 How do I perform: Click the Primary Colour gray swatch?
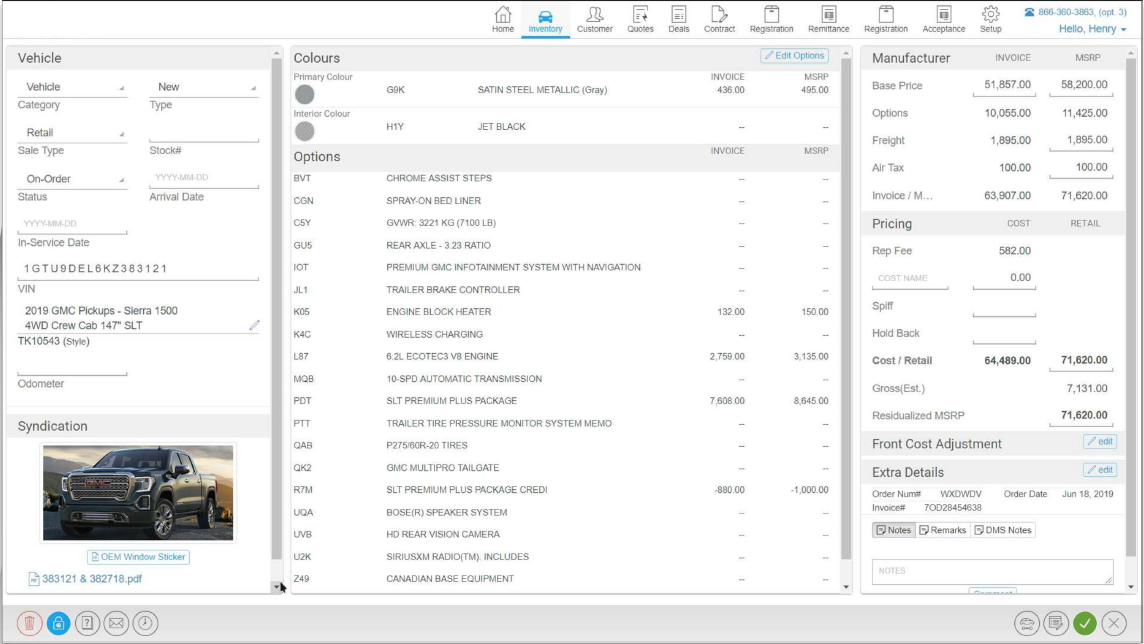pyautogui.click(x=305, y=94)
